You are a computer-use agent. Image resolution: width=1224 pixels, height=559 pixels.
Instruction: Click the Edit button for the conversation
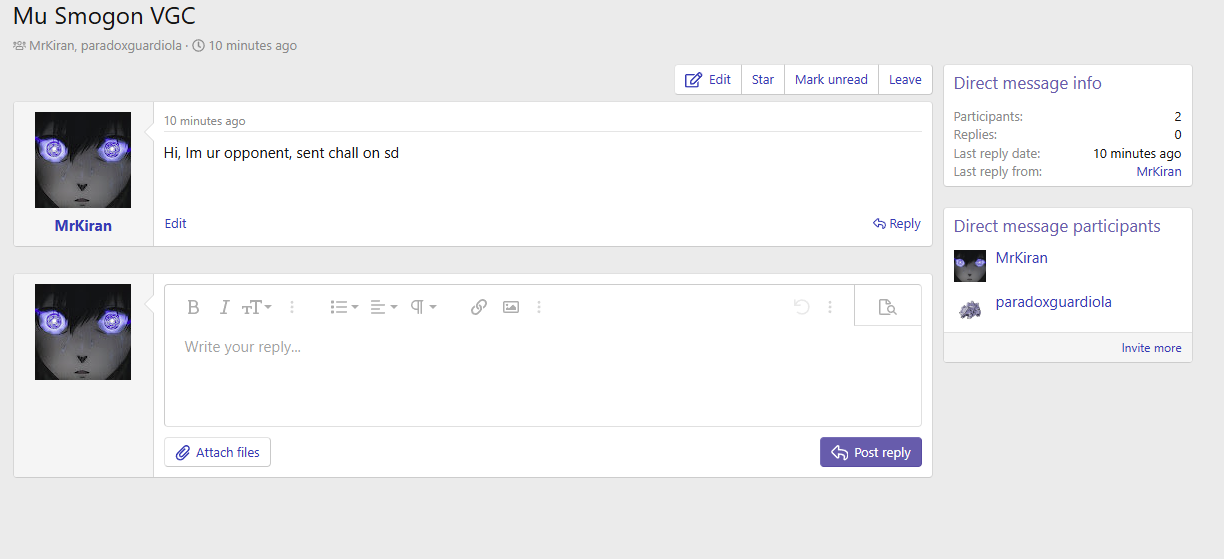[708, 80]
